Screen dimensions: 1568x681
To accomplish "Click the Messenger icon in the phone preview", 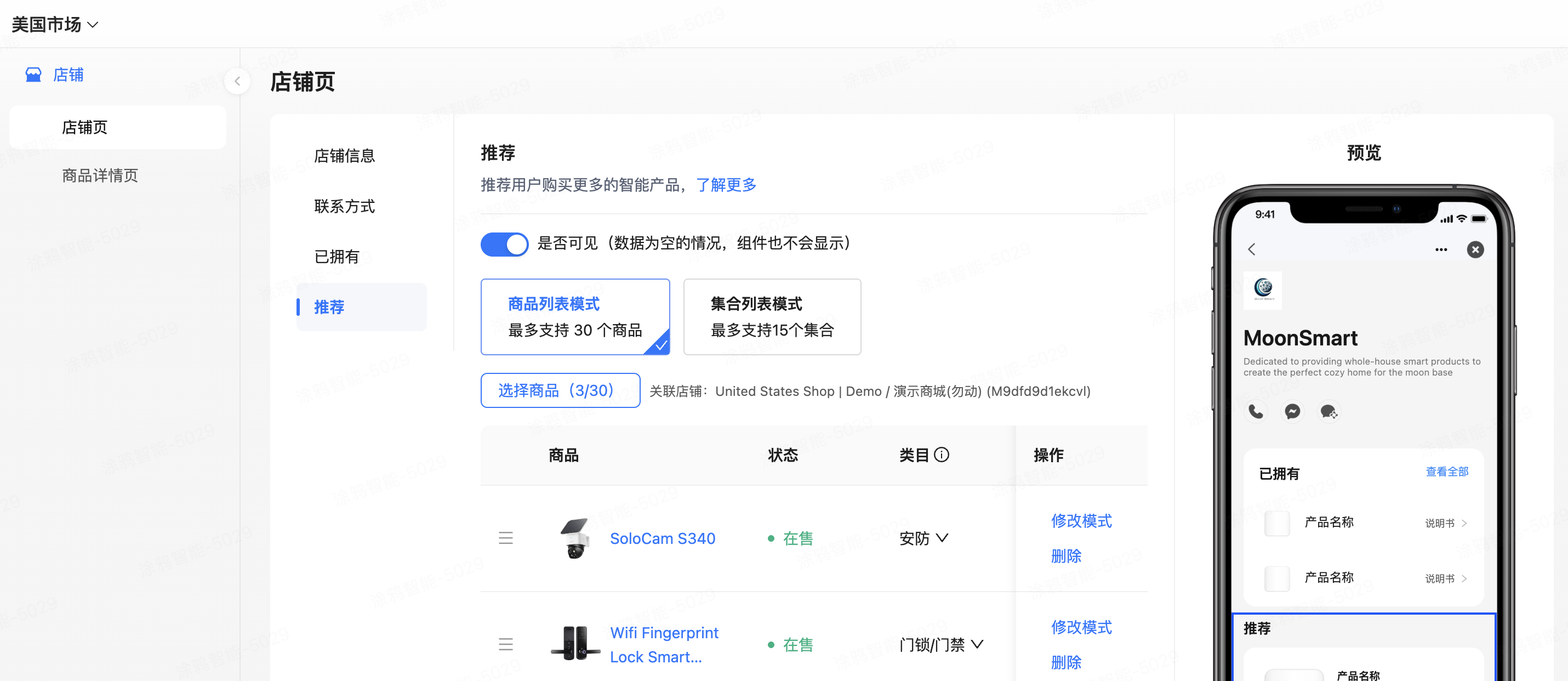I will coord(1292,412).
